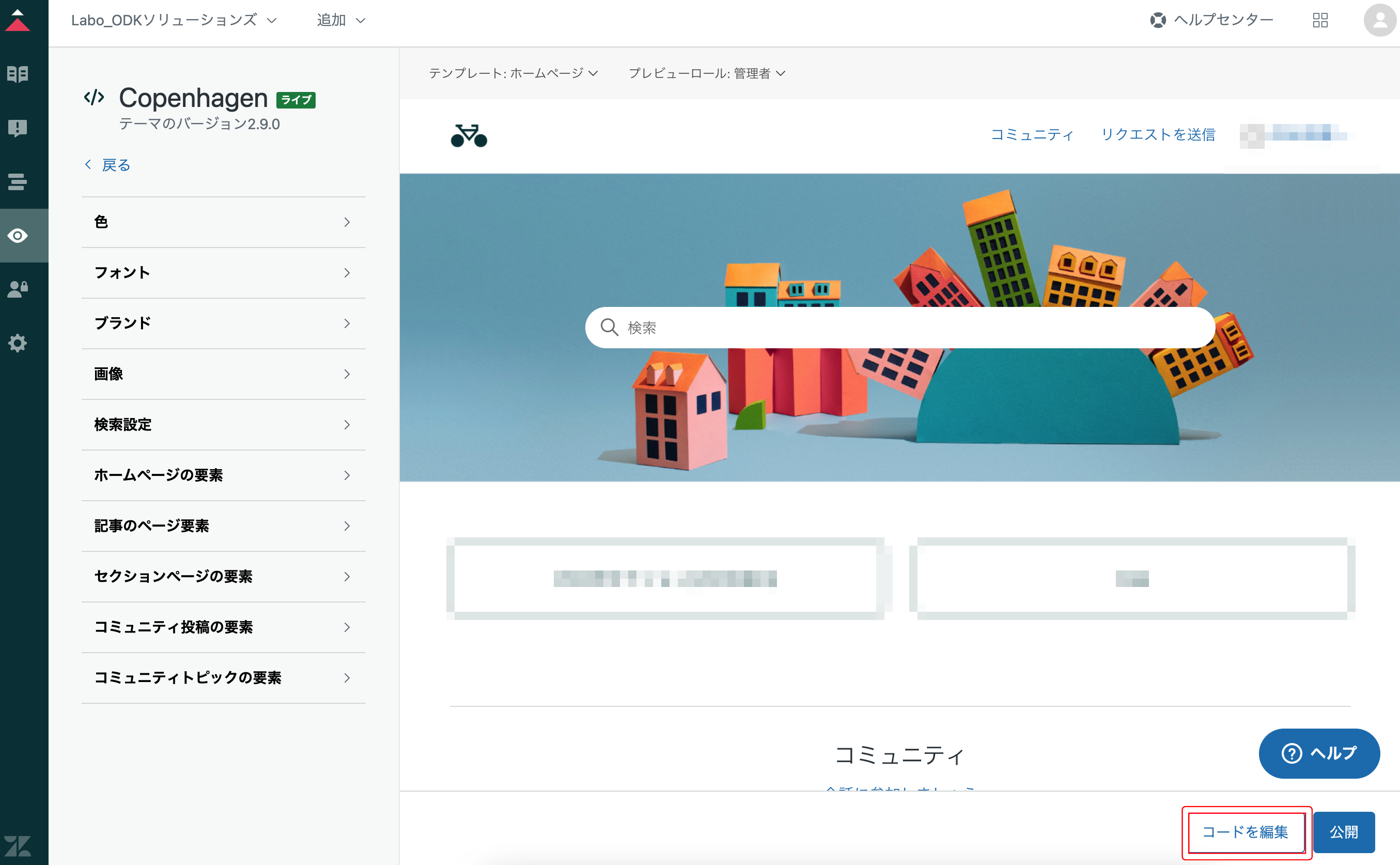Image resolution: width=1400 pixels, height=865 pixels.
Task: Open the Guide settings gear icon
Action: tap(17, 343)
